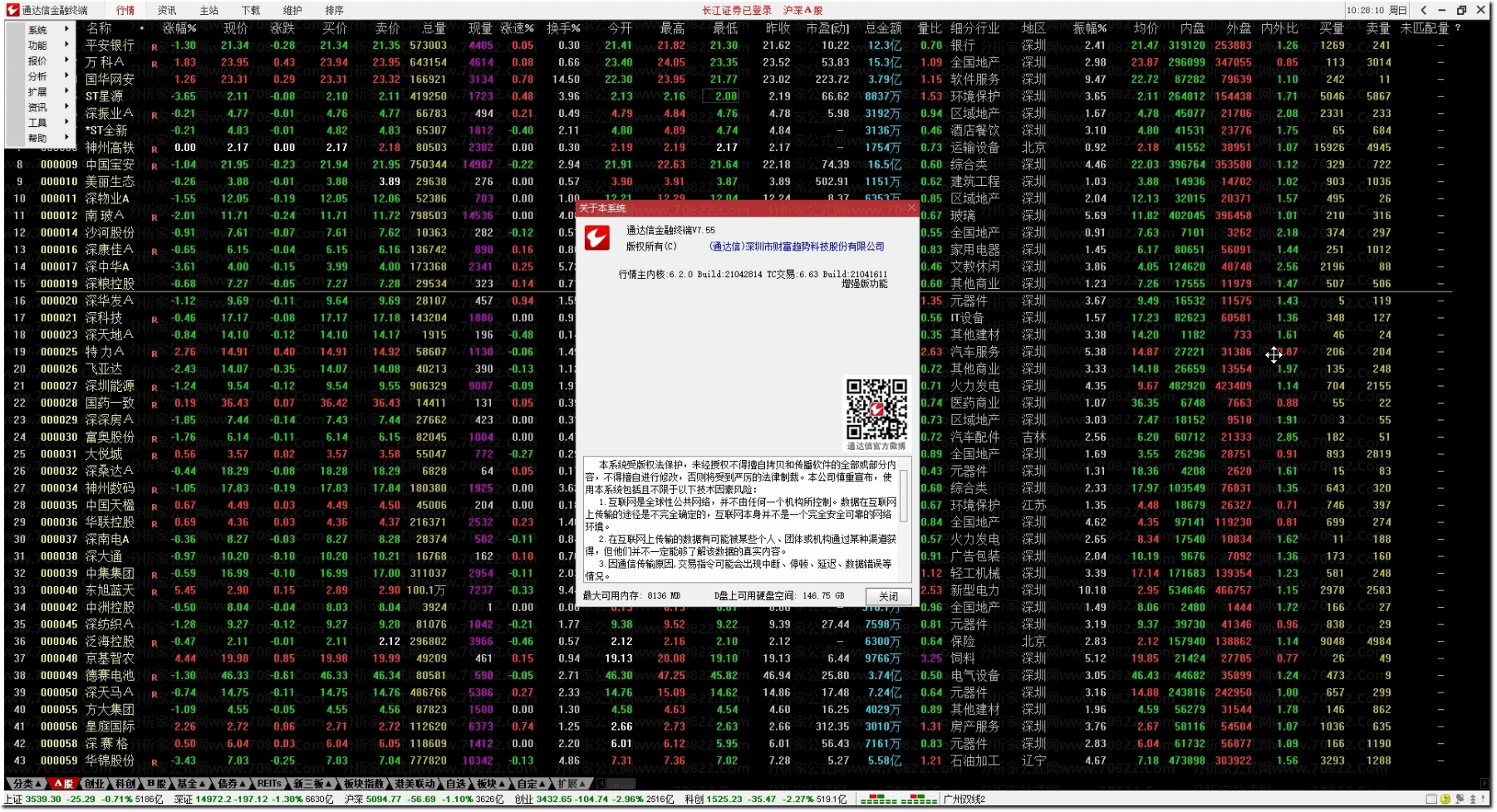This screenshot has height=812, width=1497.
Task: Switch to the 排序 top tab
Action: [x=334, y=10]
